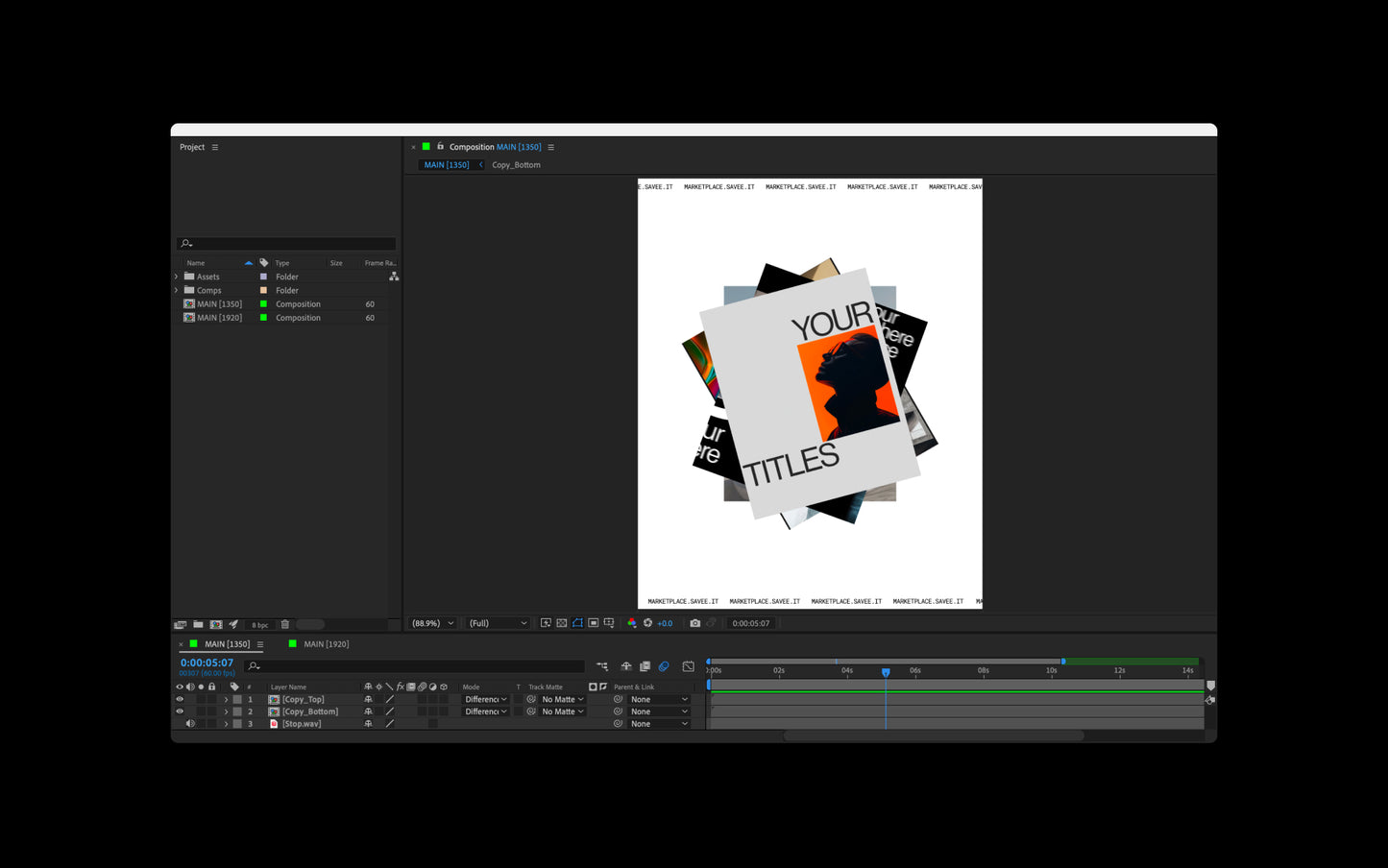Hide the Copy_Top layer with eye icon
Image resolution: width=1388 pixels, height=868 pixels.
click(x=180, y=699)
